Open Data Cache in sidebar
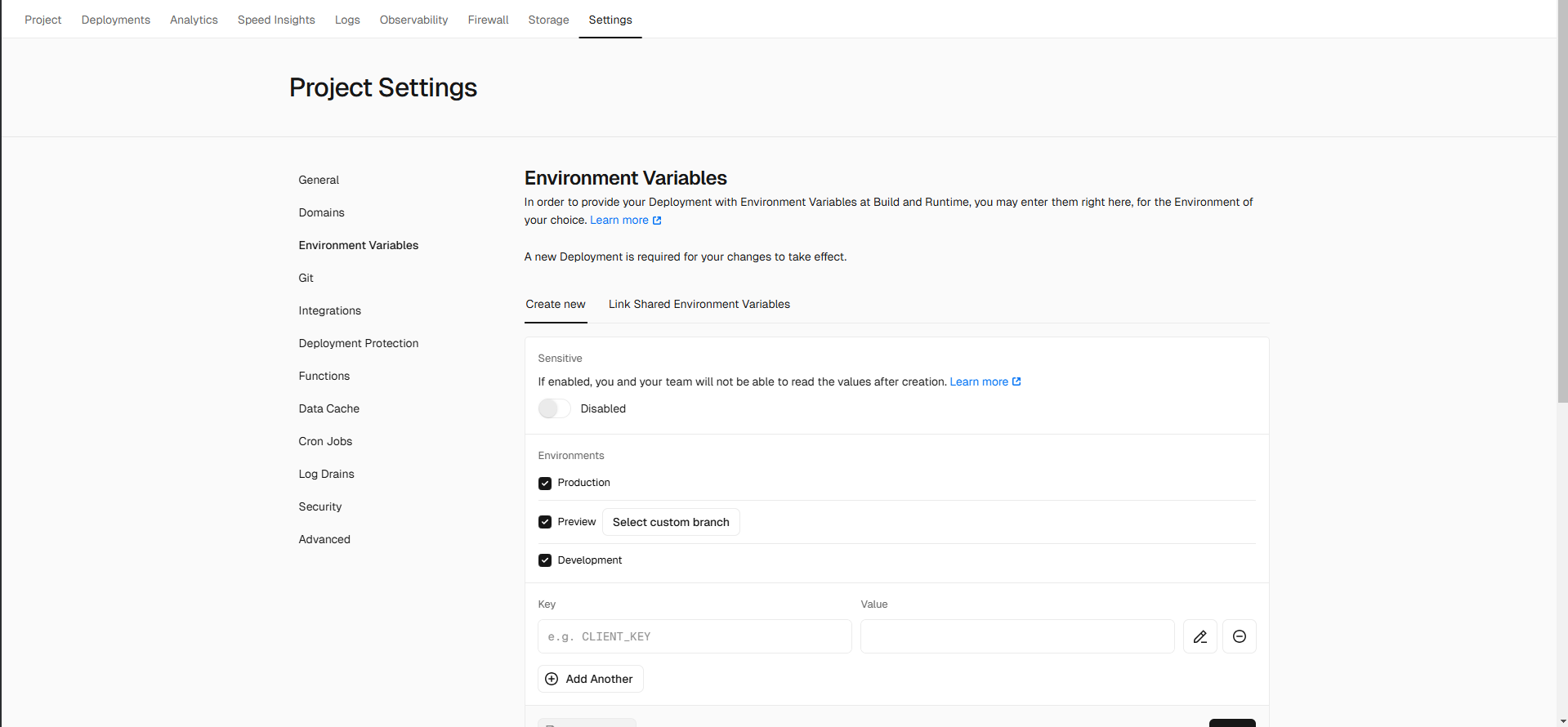This screenshot has width=1568, height=727. [x=329, y=408]
